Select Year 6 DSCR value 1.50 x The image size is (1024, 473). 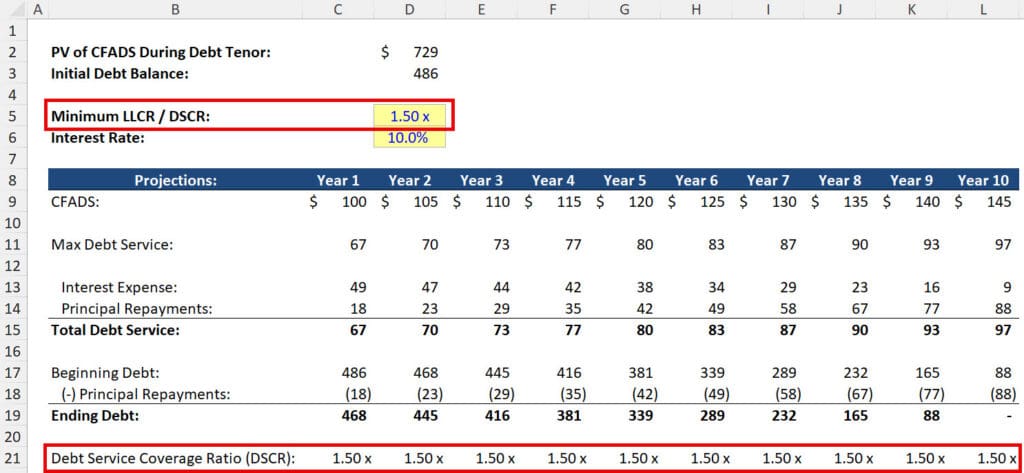pyautogui.click(x=711, y=458)
